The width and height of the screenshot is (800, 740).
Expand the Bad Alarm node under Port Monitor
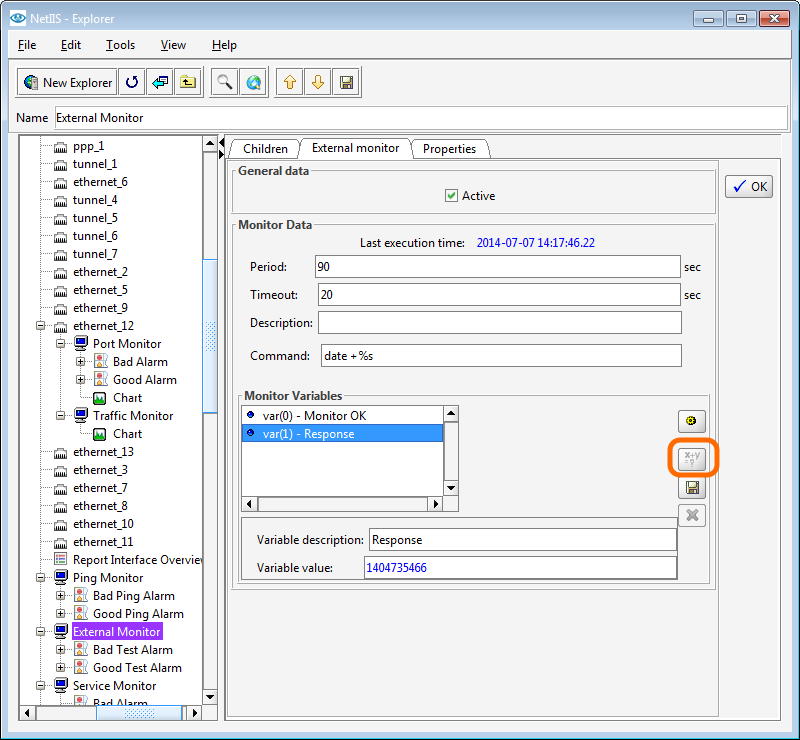pyautogui.click(x=81, y=362)
